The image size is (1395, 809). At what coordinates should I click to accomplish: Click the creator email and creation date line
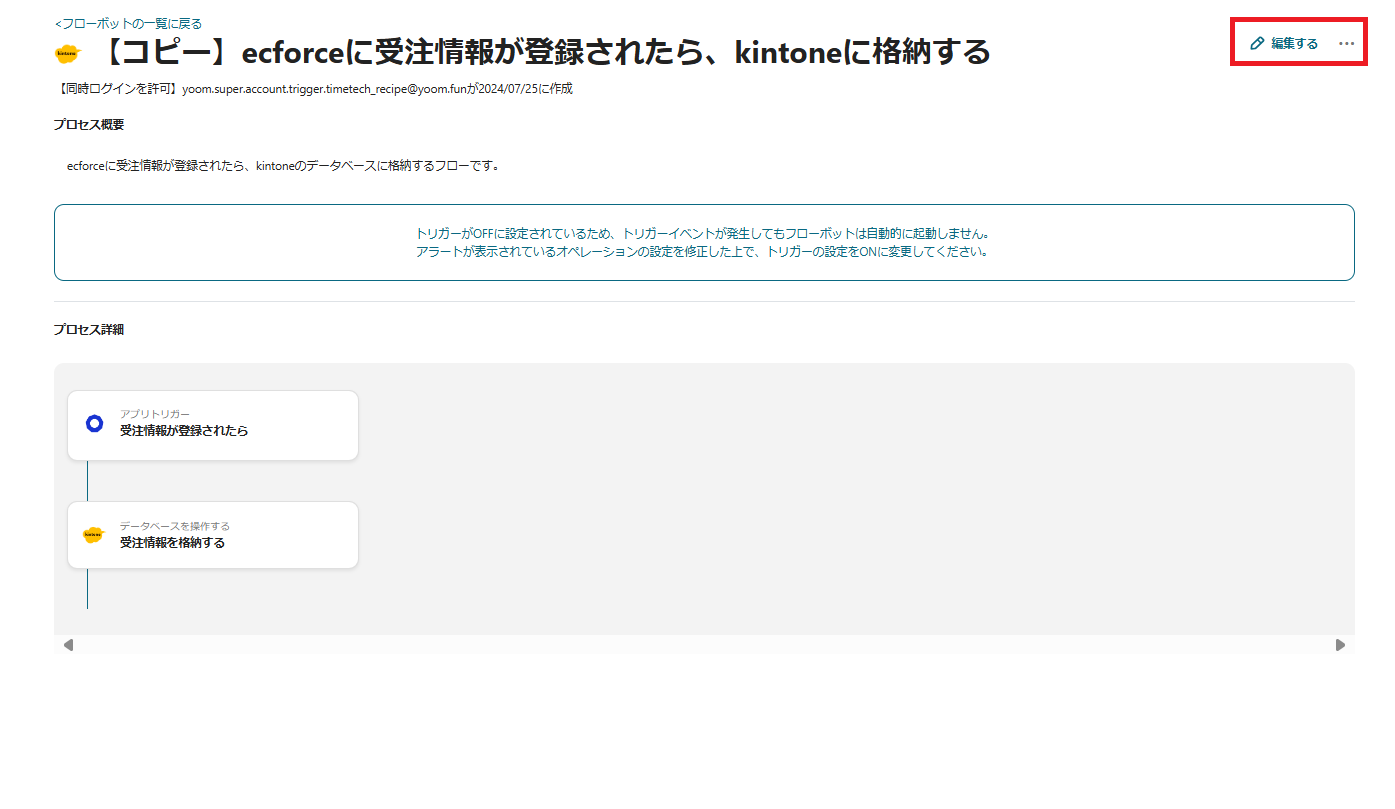point(314,89)
